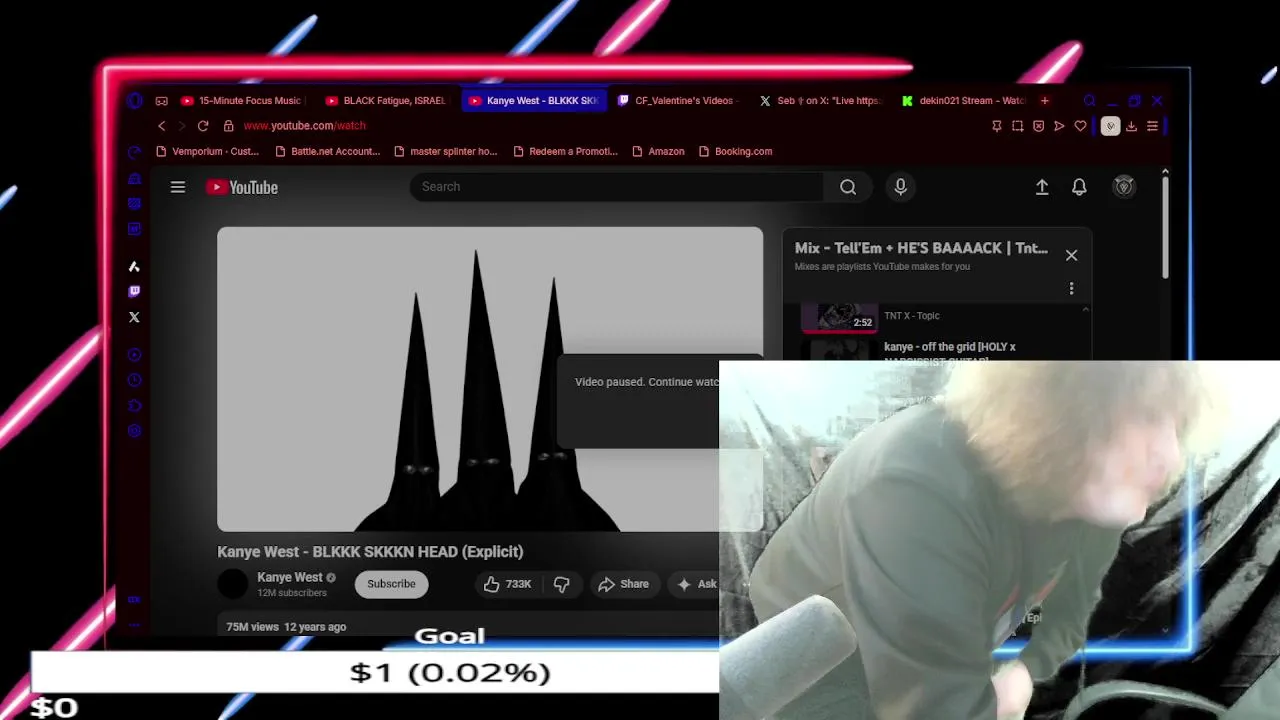Open the Twitch sidebar icon
The width and height of the screenshot is (1280, 720).
click(134, 292)
